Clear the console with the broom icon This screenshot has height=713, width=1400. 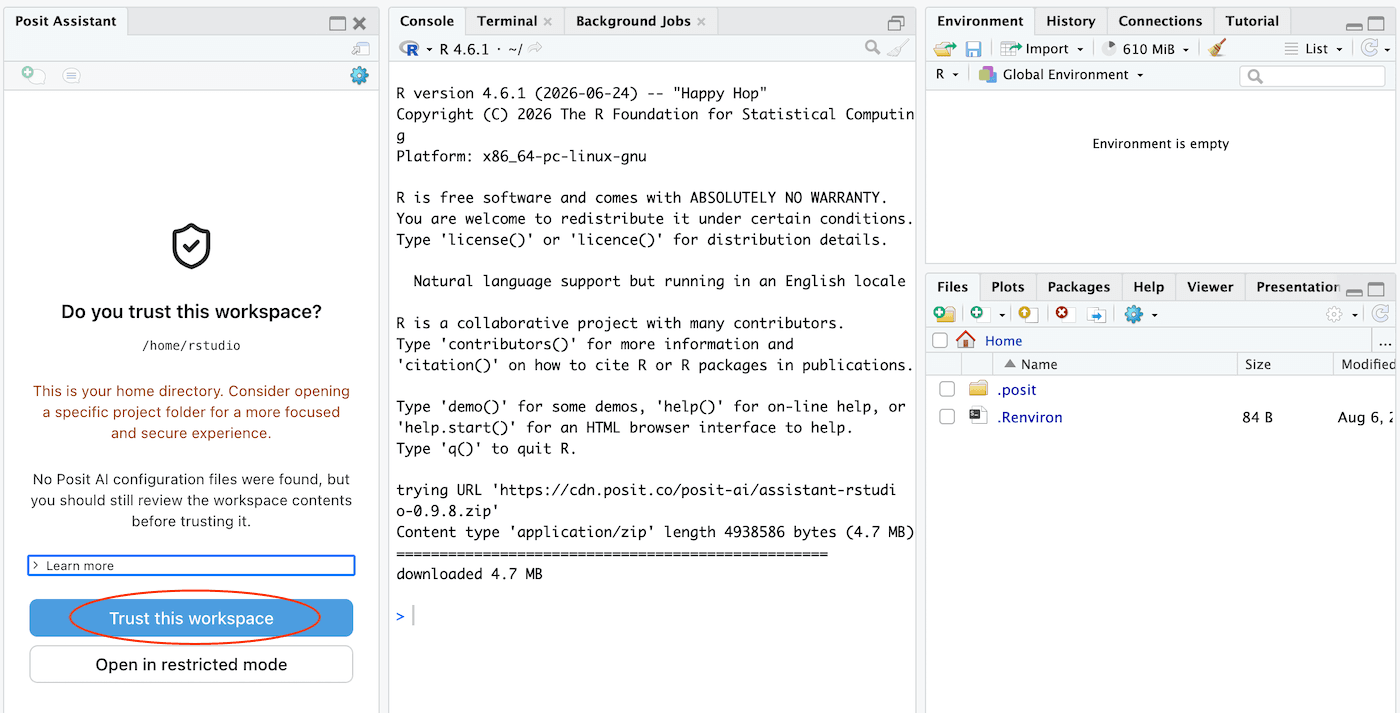click(x=898, y=48)
